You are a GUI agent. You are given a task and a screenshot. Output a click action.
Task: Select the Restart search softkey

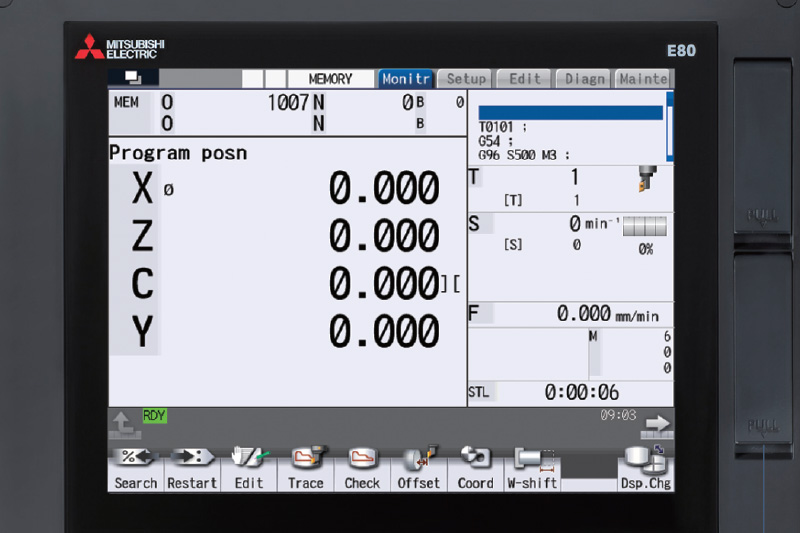pyautogui.click(x=192, y=467)
